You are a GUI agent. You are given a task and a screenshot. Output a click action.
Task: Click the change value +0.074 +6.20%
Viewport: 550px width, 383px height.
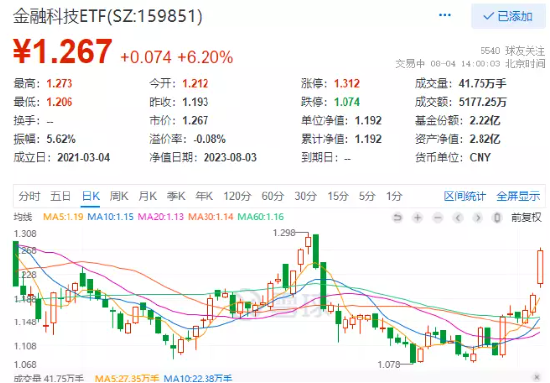pyautogui.click(x=177, y=57)
